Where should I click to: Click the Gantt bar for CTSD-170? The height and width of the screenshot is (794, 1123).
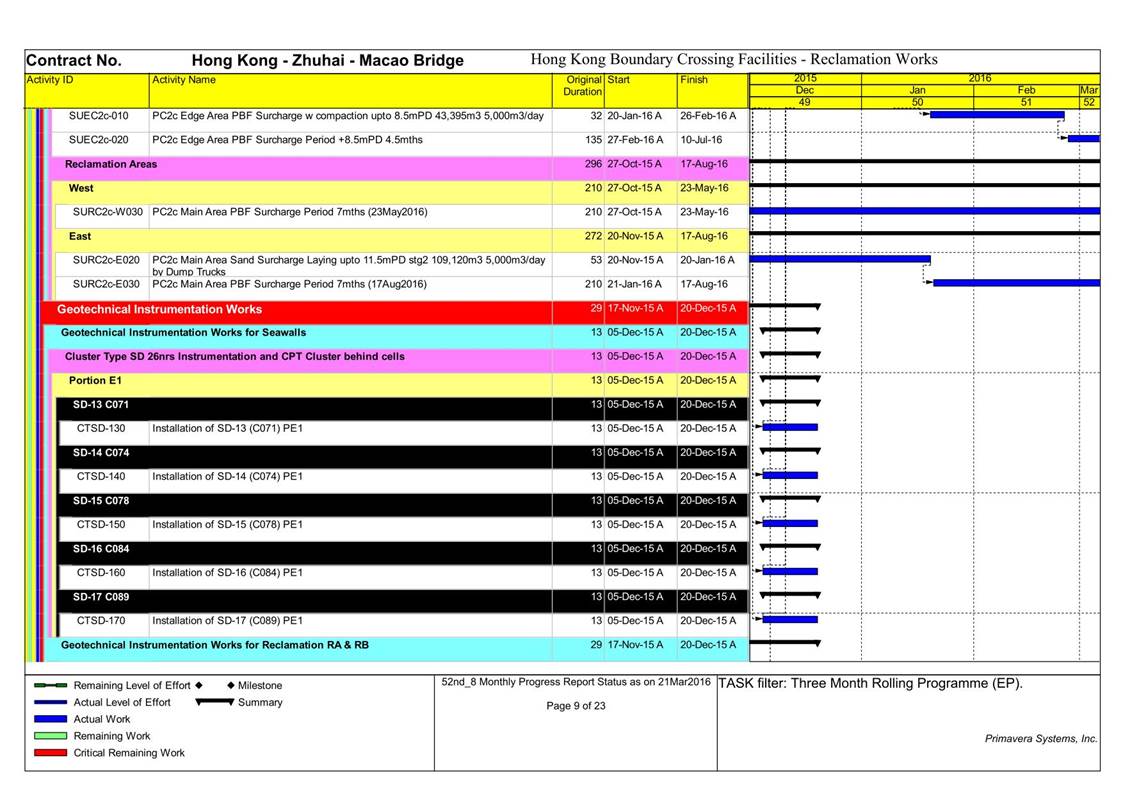[x=790, y=619]
